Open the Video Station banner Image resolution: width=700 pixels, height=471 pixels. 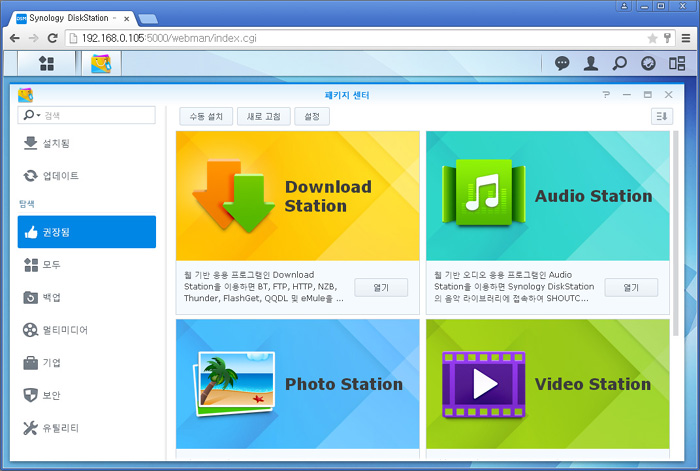coord(548,384)
